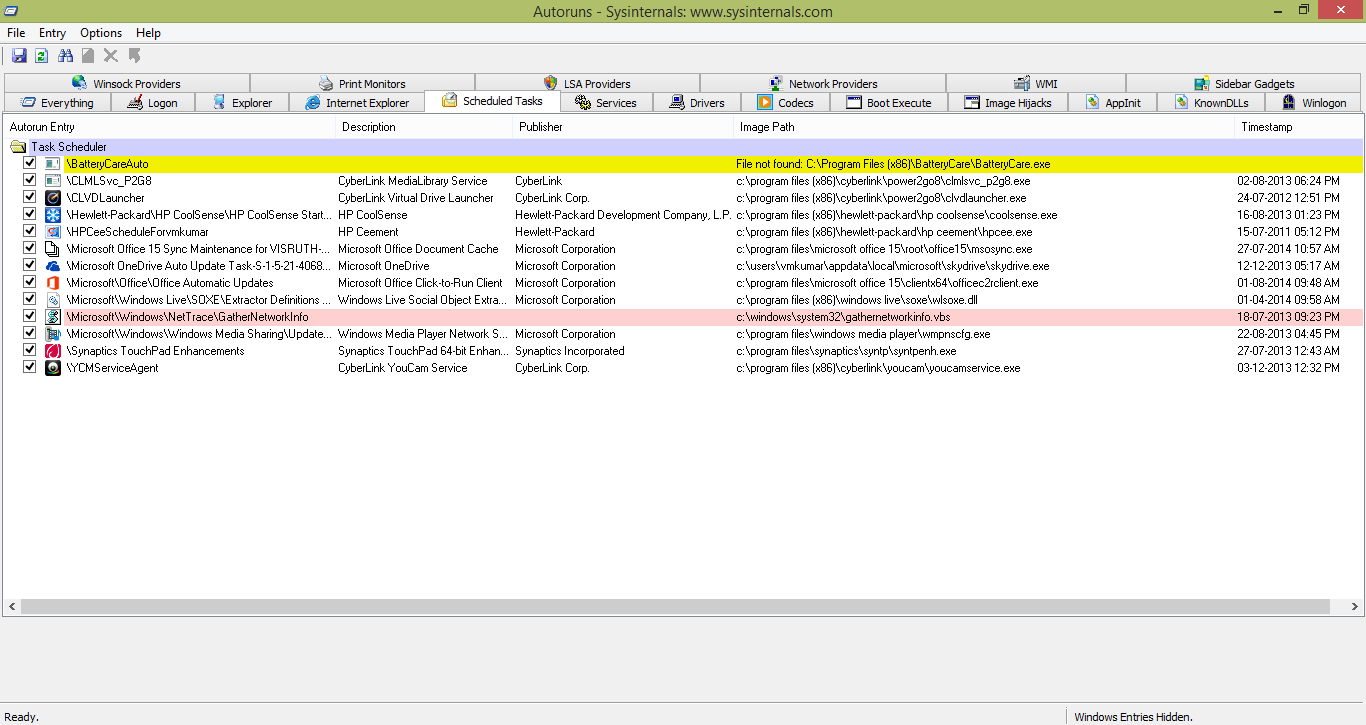
Task: Click the BatteryCareAuto entry icon
Action: click(x=53, y=164)
